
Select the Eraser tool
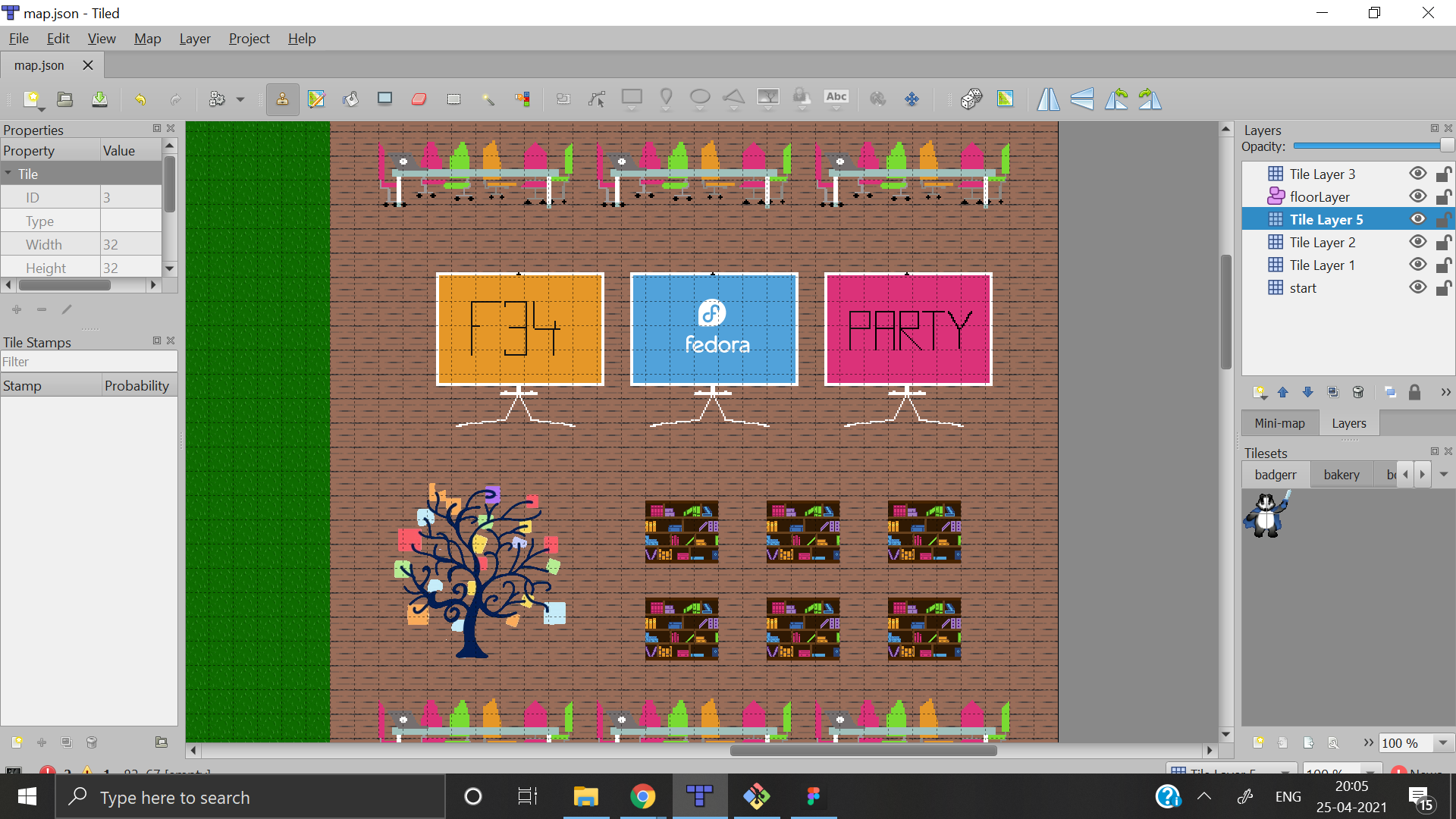419,99
